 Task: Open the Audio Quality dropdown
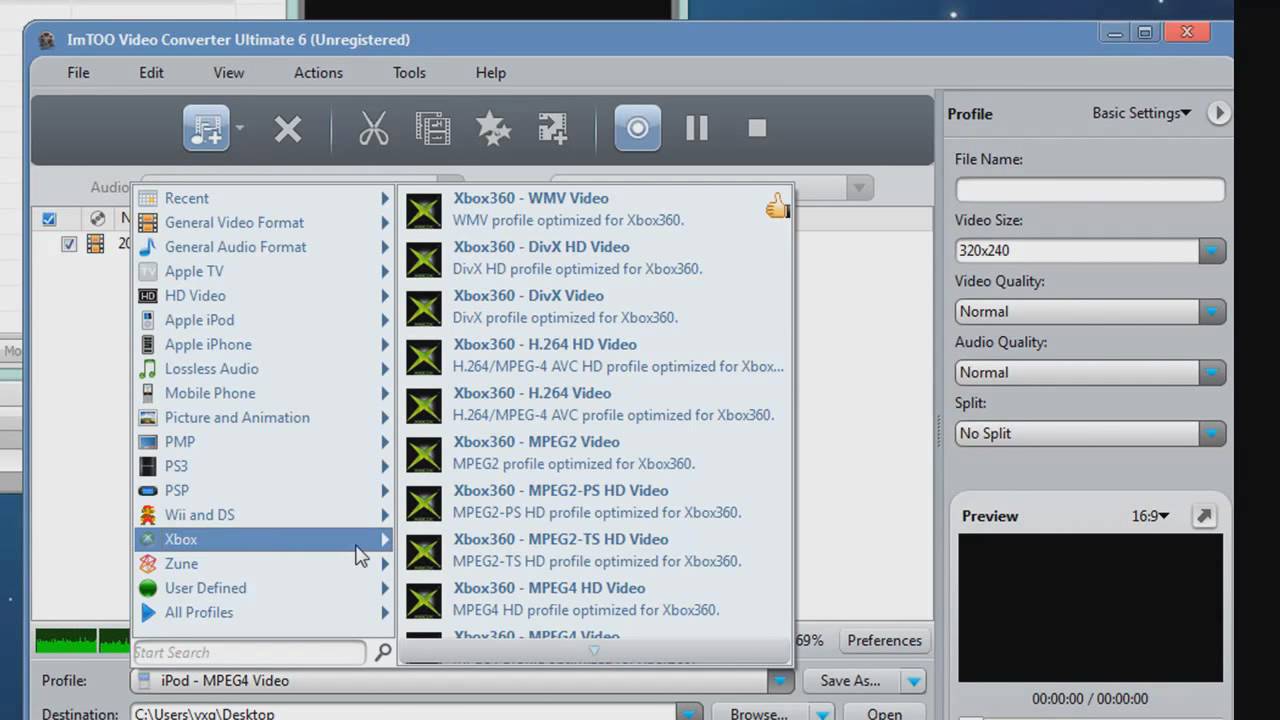point(1212,372)
